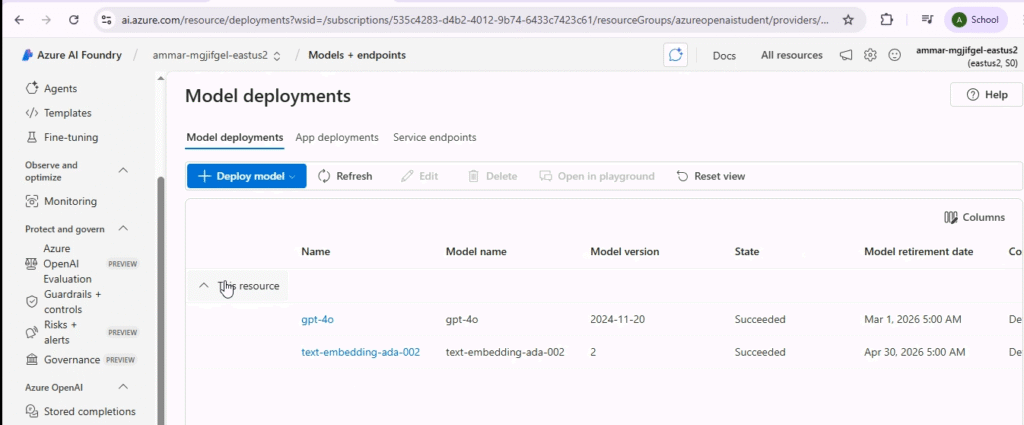Click the announcements megaphone icon
This screenshot has width=1024, height=425.
point(846,55)
